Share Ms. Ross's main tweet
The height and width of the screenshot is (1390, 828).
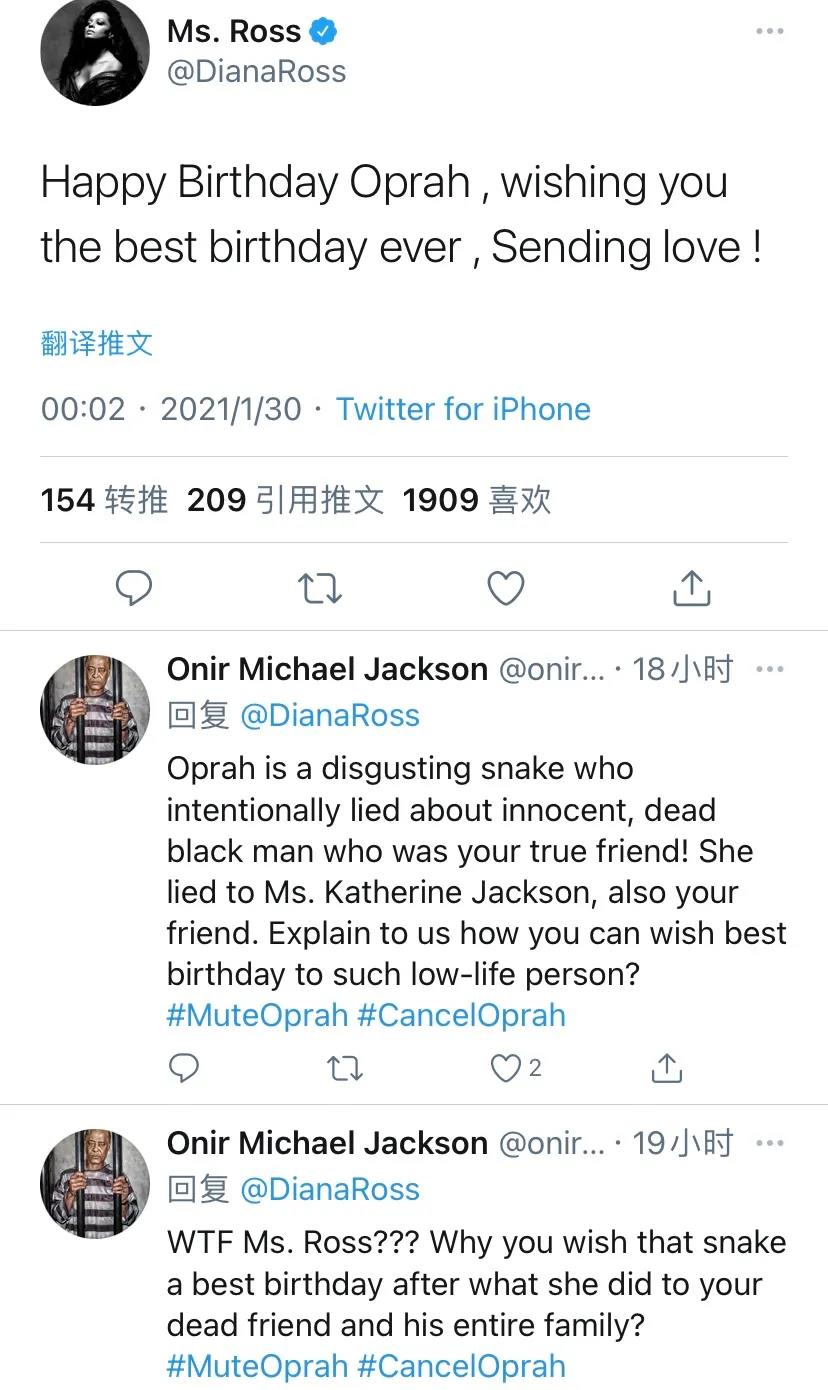pos(691,588)
